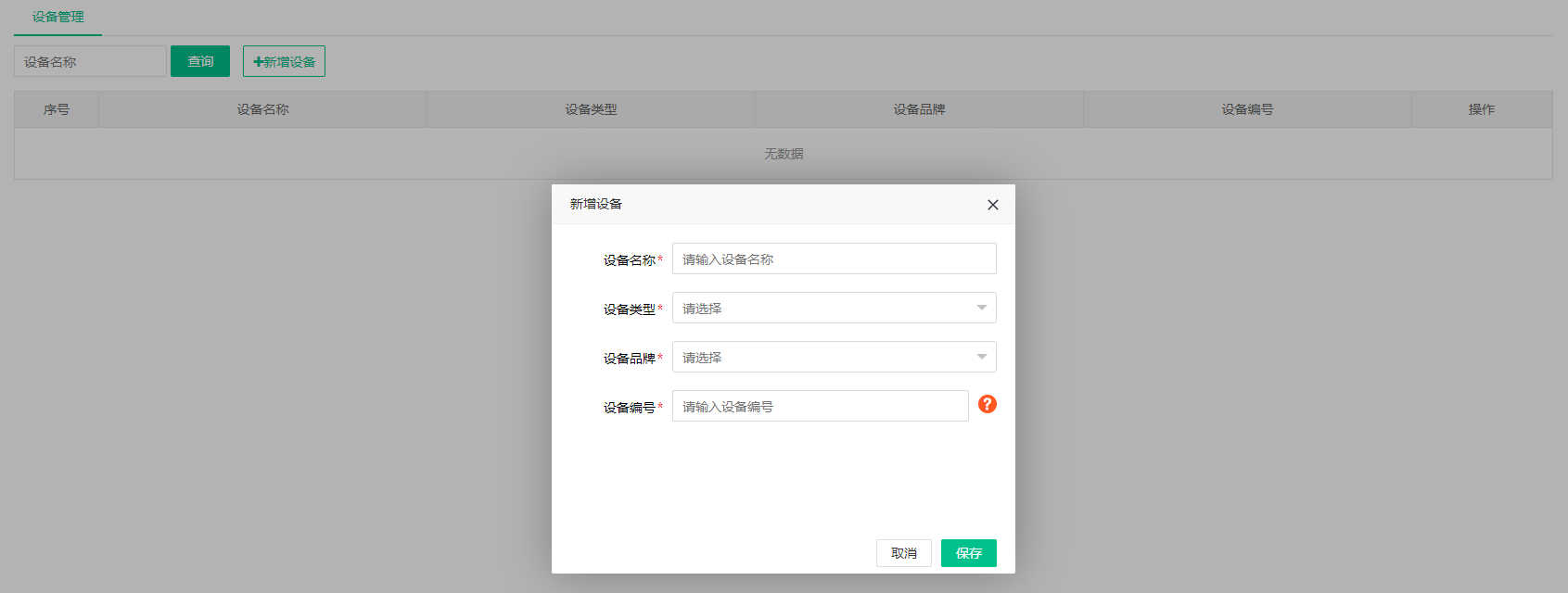Click the orange help icon beside device number
The height and width of the screenshot is (593, 1568).
pos(988,404)
